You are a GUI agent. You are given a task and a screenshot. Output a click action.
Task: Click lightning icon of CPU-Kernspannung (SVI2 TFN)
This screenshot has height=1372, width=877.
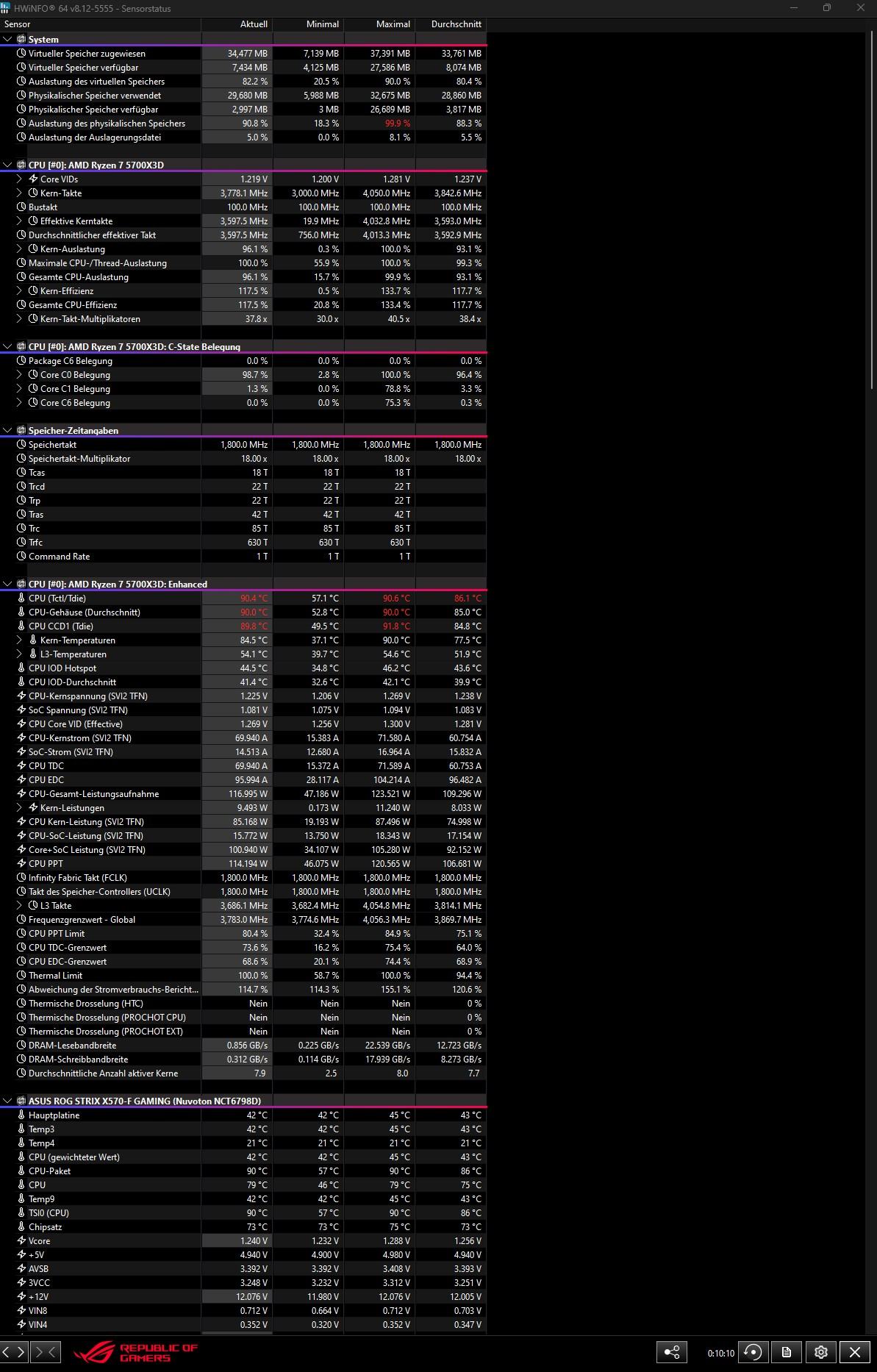click(x=21, y=696)
